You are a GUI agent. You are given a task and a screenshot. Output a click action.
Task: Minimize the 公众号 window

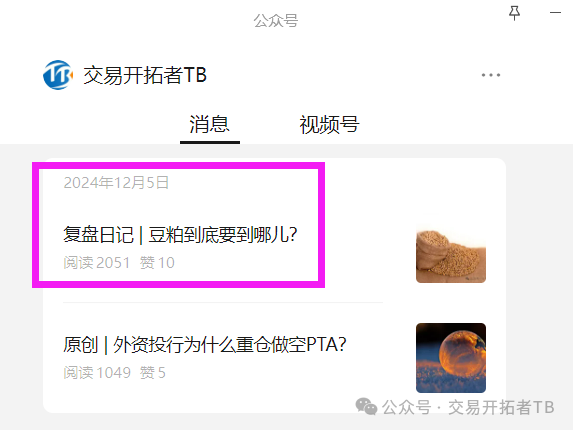point(555,12)
